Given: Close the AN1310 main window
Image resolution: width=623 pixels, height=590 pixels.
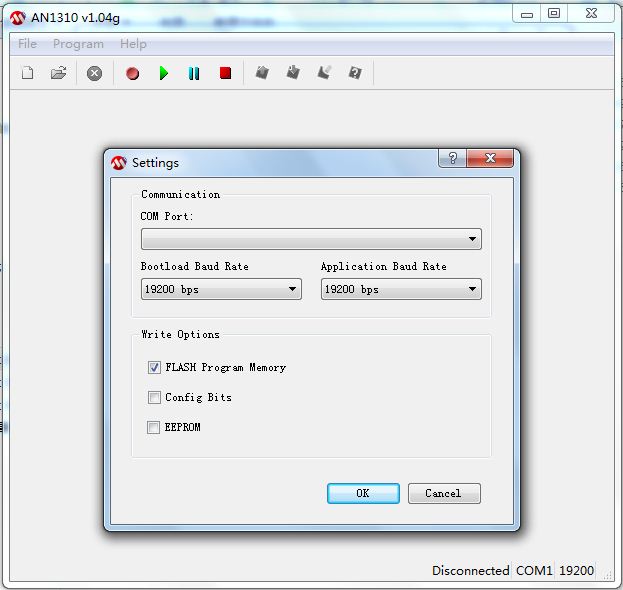Looking at the screenshot, I should pyautogui.click(x=591, y=14).
